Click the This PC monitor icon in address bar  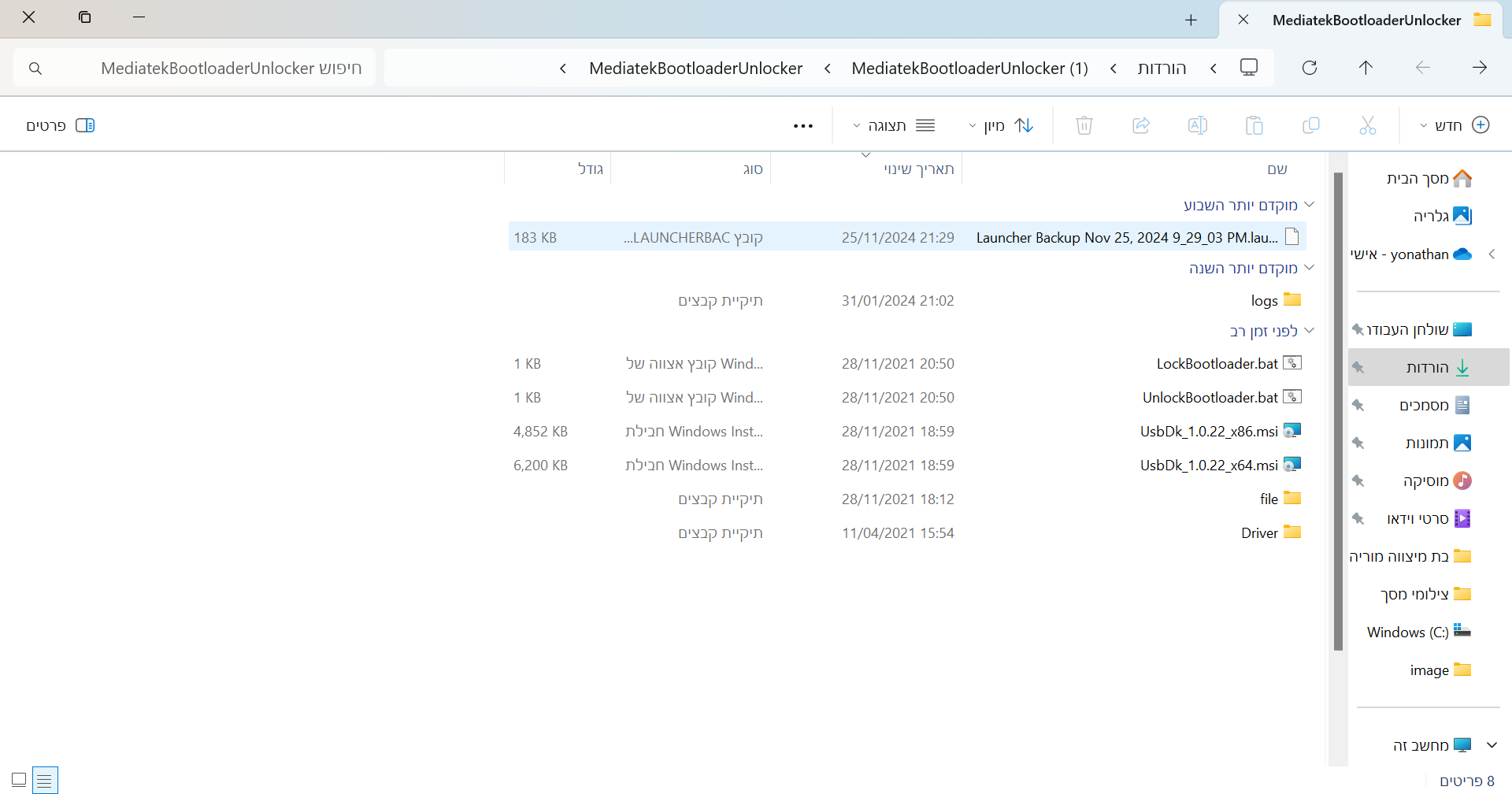(x=1249, y=68)
